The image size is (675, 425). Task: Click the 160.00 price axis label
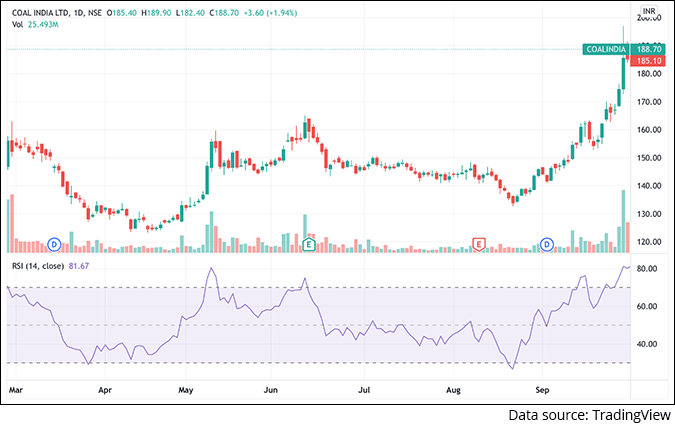pos(649,130)
